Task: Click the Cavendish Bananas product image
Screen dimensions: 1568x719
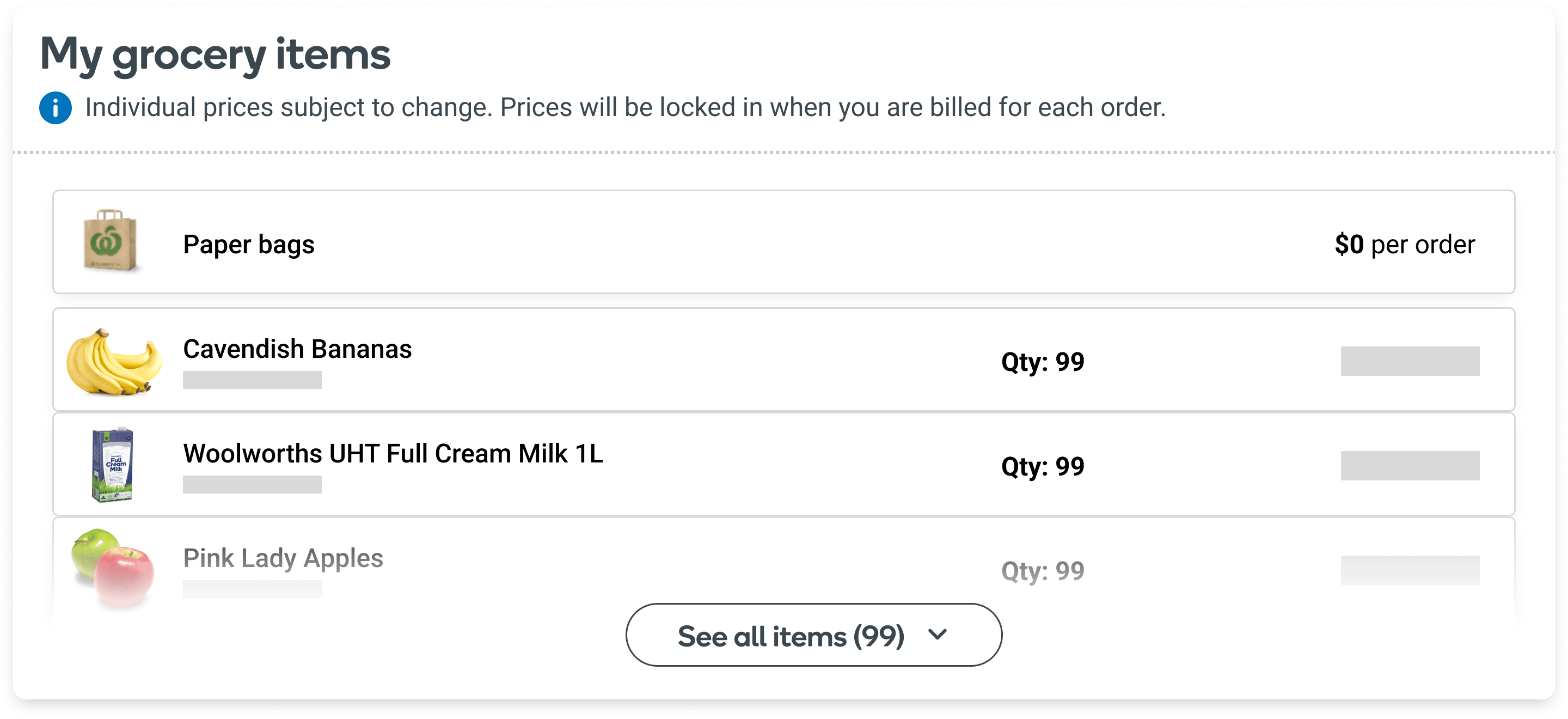Action: 114,361
